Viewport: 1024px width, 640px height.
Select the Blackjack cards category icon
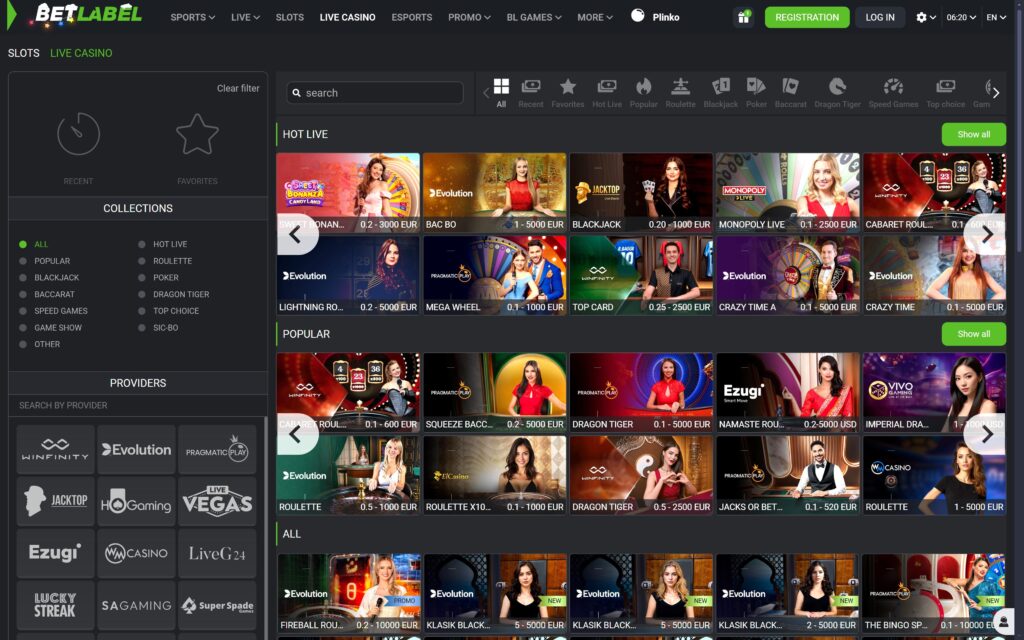click(x=720, y=92)
